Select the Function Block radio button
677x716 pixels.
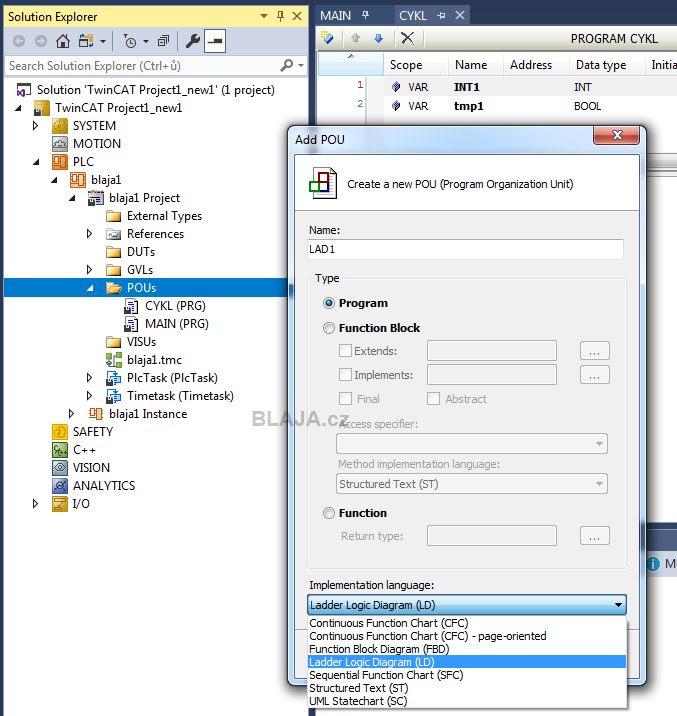pyautogui.click(x=329, y=328)
